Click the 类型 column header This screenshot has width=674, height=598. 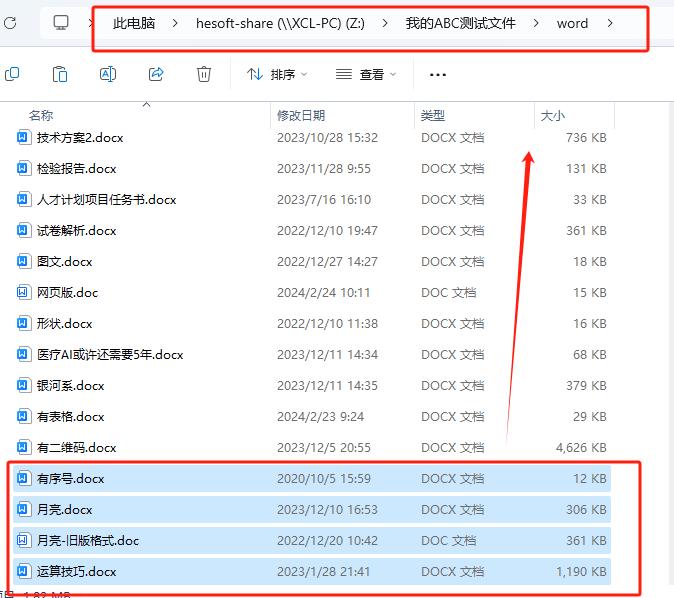[x=433, y=116]
